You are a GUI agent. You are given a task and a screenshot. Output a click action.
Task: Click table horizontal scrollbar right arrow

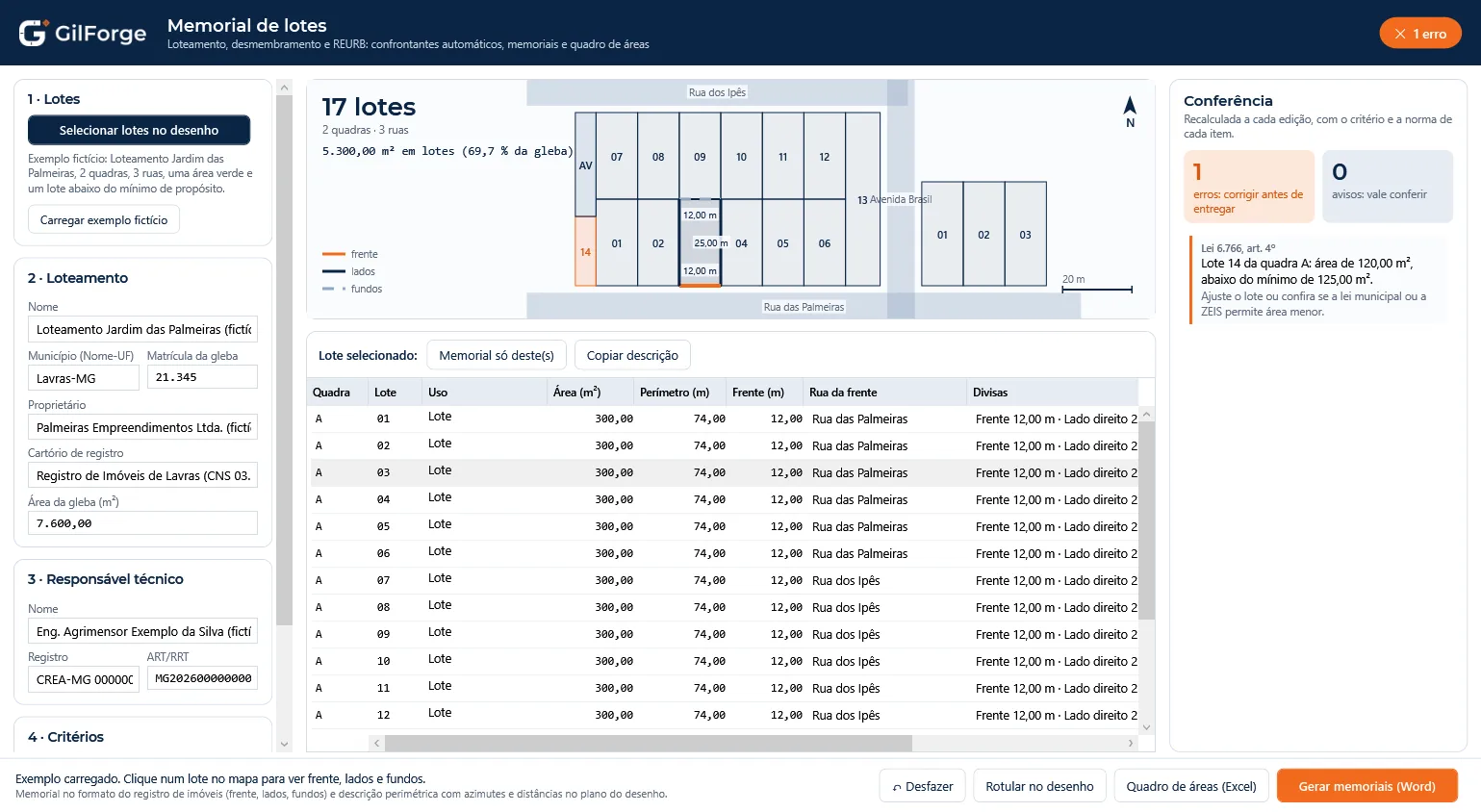[1131, 743]
